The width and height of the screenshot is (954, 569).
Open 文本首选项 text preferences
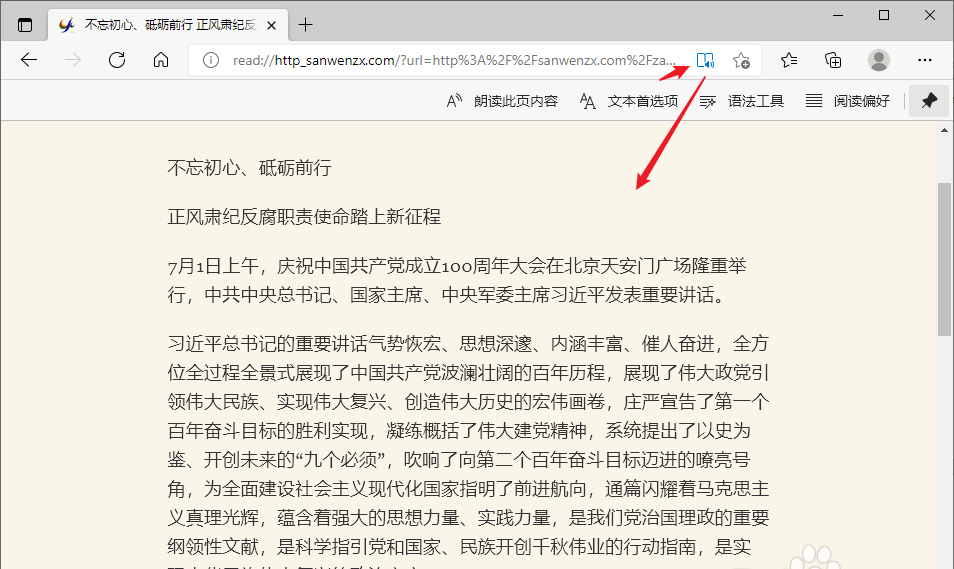coord(628,101)
